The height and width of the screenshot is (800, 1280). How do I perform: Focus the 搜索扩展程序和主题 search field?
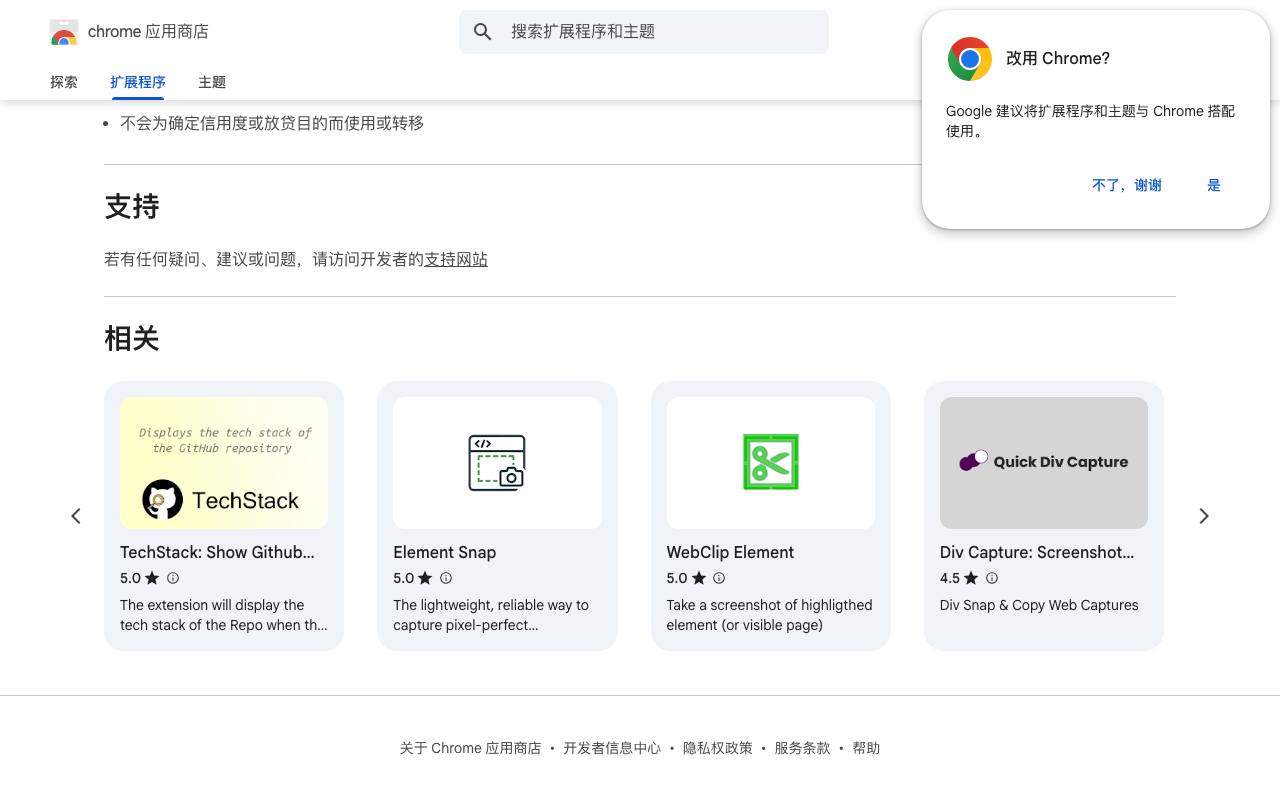pyautogui.click(x=644, y=32)
